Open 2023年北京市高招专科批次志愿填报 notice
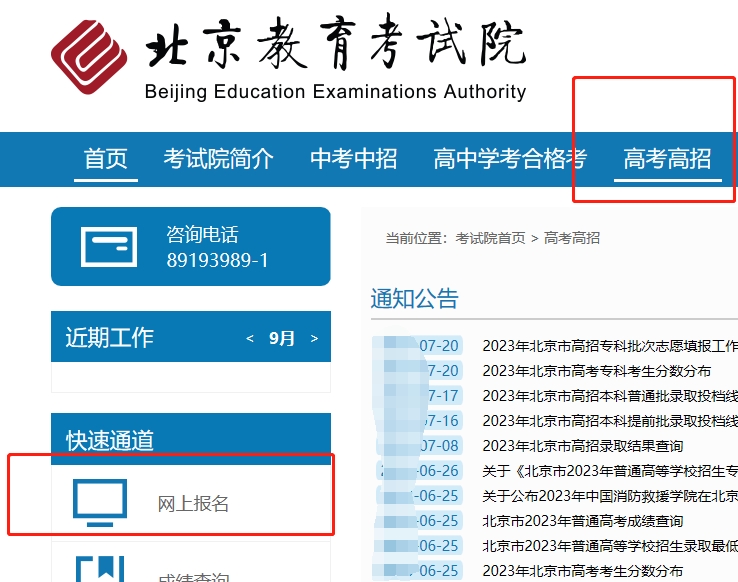Screen dimensions: 738x582 coord(609,346)
